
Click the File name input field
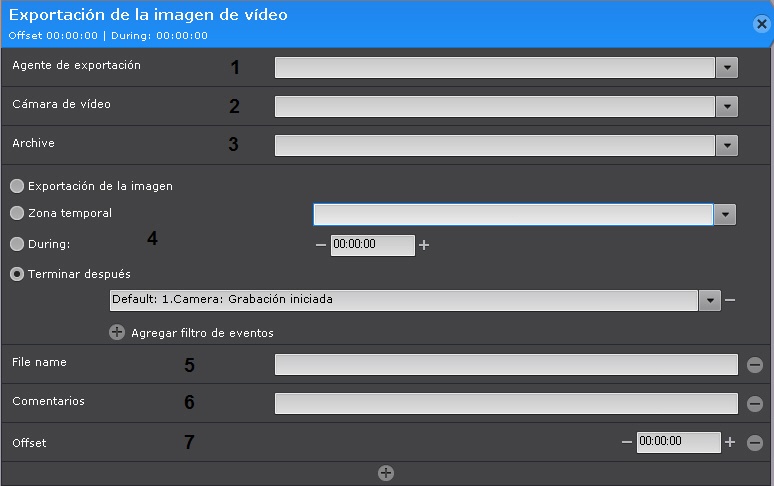tap(505, 365)
